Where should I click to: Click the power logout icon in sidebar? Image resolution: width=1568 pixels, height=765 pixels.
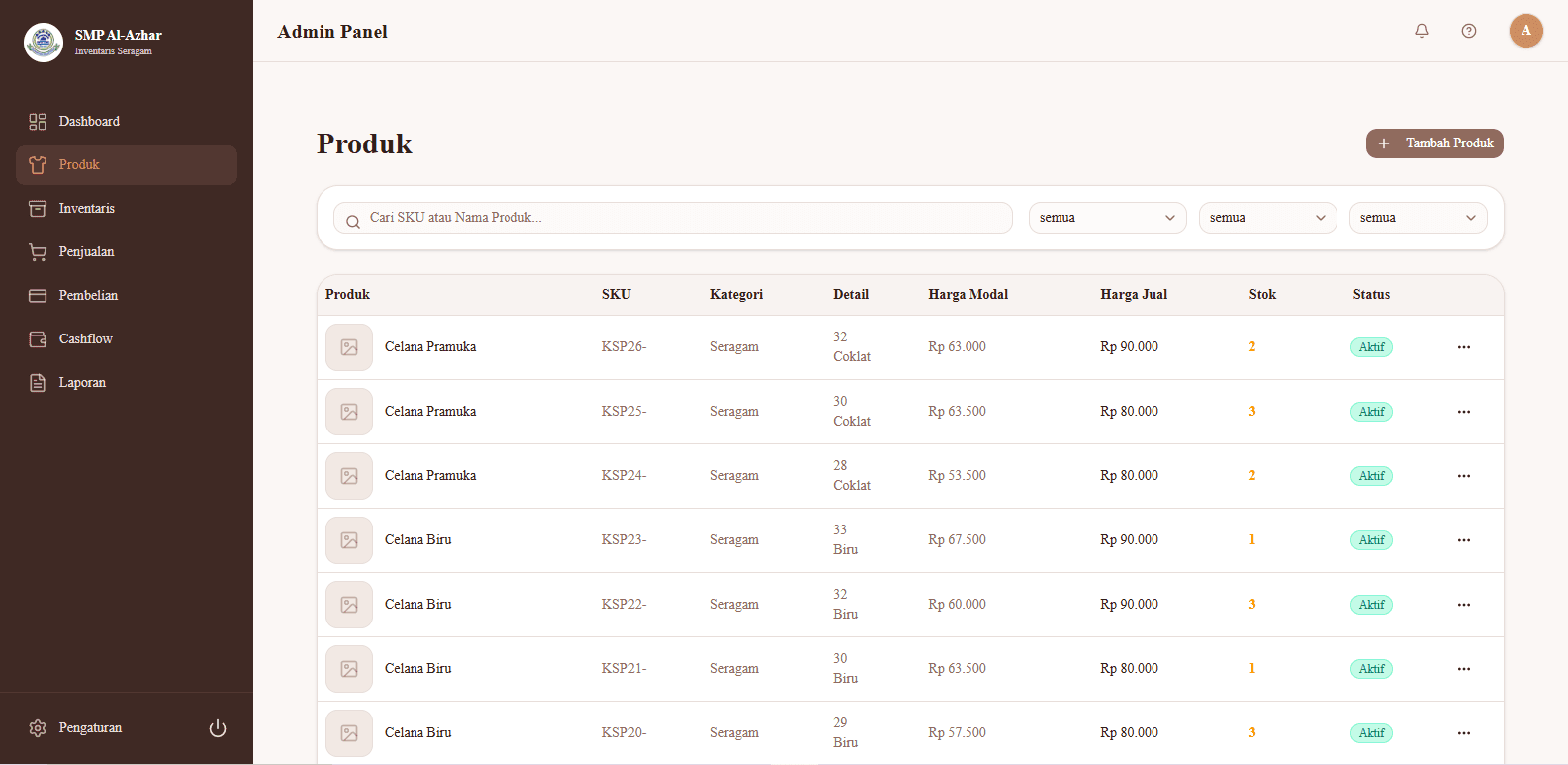point(218,728)
